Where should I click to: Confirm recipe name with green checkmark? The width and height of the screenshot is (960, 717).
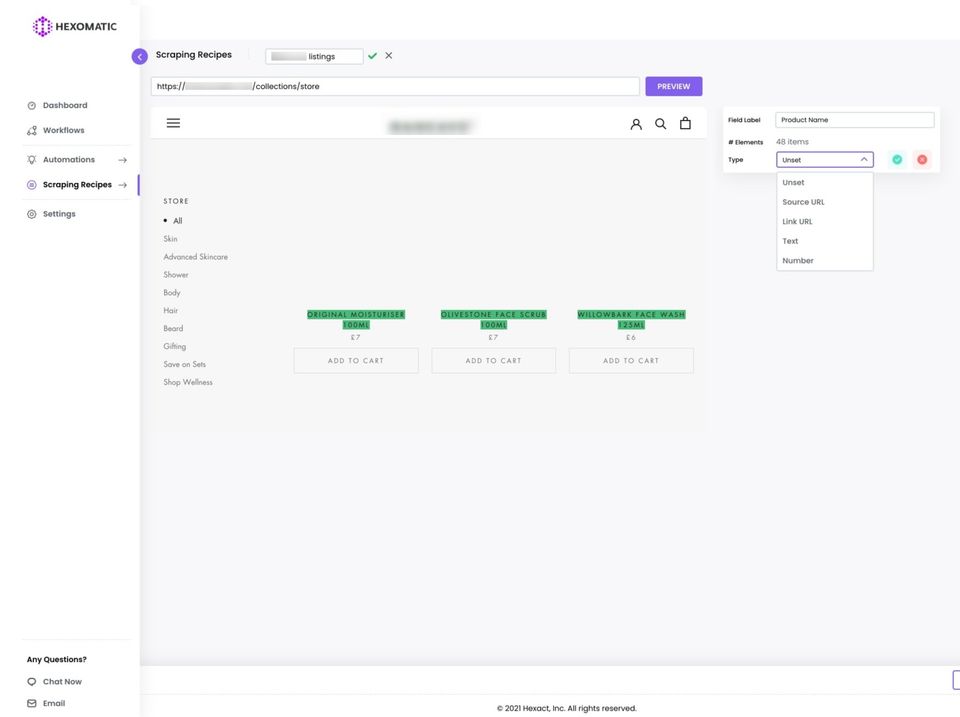(x=372, y=56)
